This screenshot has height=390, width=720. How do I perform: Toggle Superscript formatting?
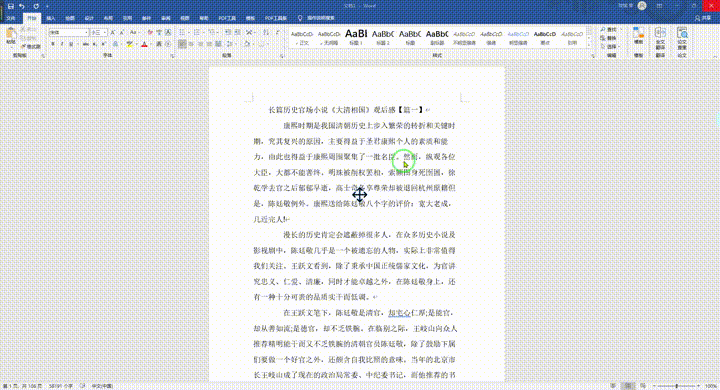pyautogui.click(x=103, y=44)
